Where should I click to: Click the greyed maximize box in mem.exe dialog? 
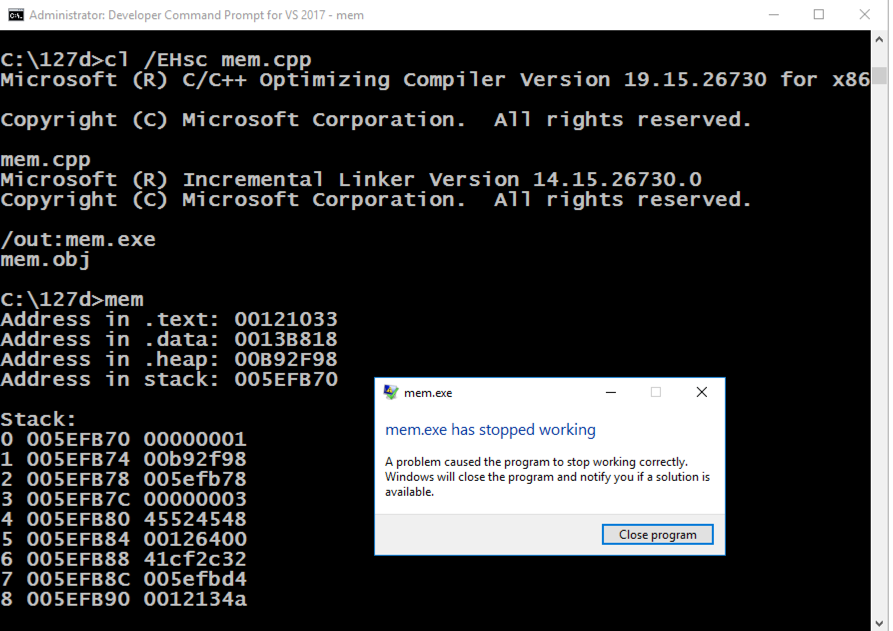click(656, 393)
